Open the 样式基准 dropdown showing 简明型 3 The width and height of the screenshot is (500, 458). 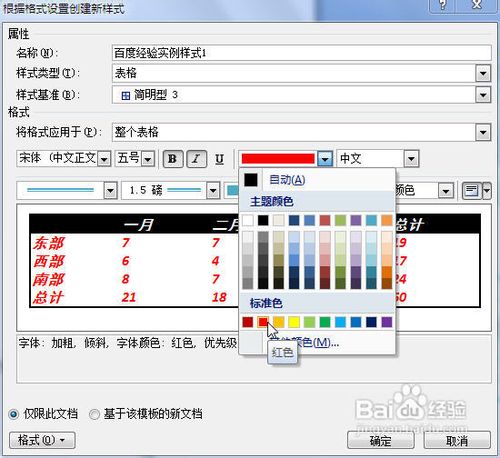[x=483, y=95]
